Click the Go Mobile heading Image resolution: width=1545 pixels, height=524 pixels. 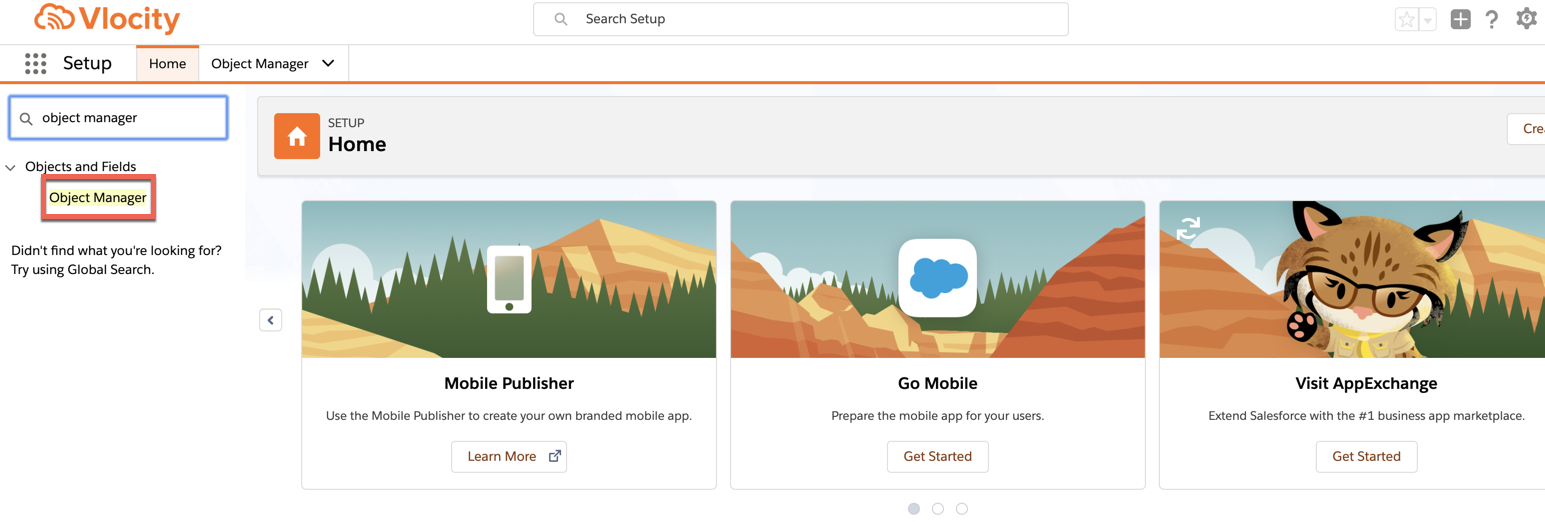(x=938, y=383)
